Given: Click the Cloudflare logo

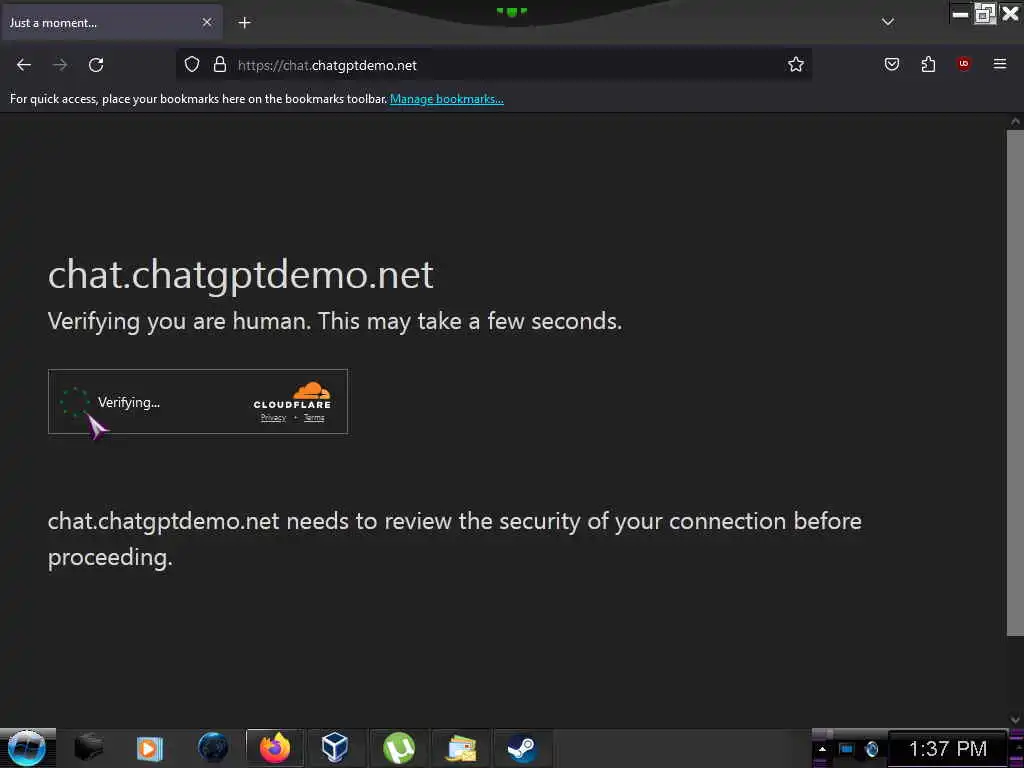Looking at the screenshot, I should [x=293, y=395].
